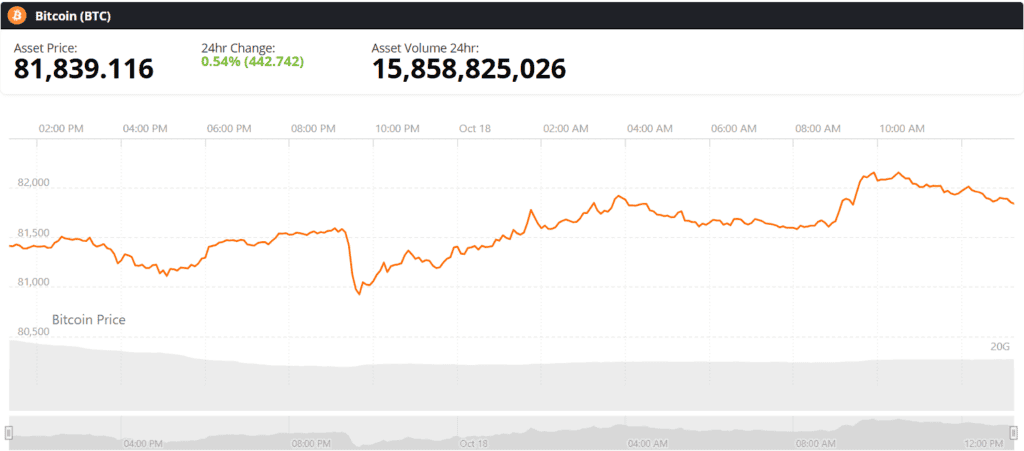Click the navigator 04:00 AM tick label
1024x451 pixels.
coord(647,443)
